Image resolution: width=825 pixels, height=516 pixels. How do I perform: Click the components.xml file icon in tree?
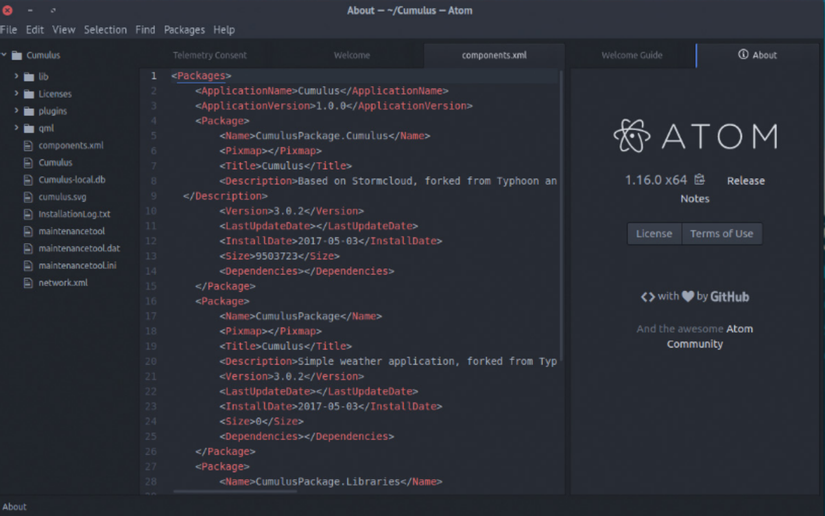[x=28, y=145]
